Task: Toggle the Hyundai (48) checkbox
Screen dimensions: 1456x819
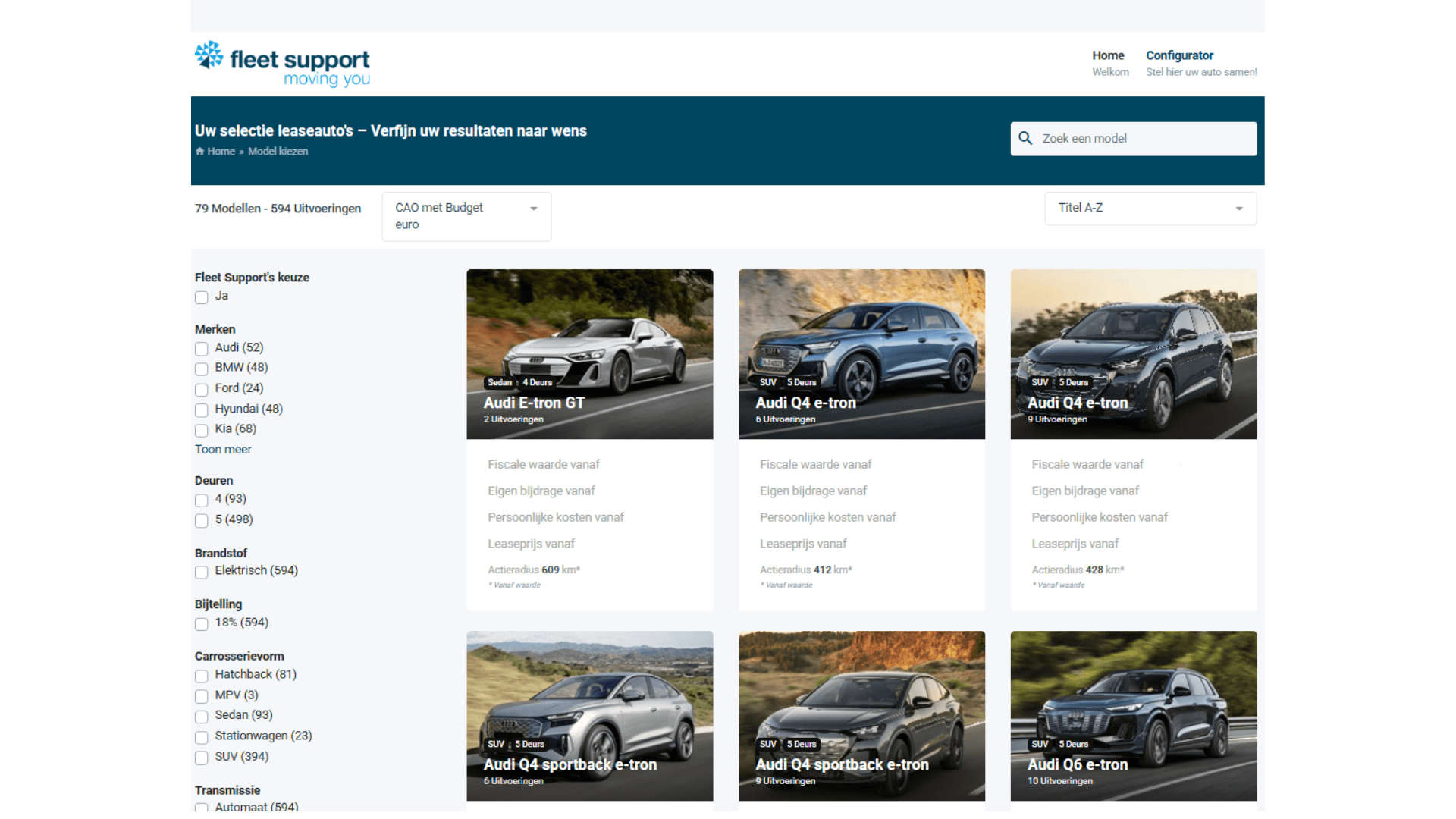Action: (x=201, y=410)
